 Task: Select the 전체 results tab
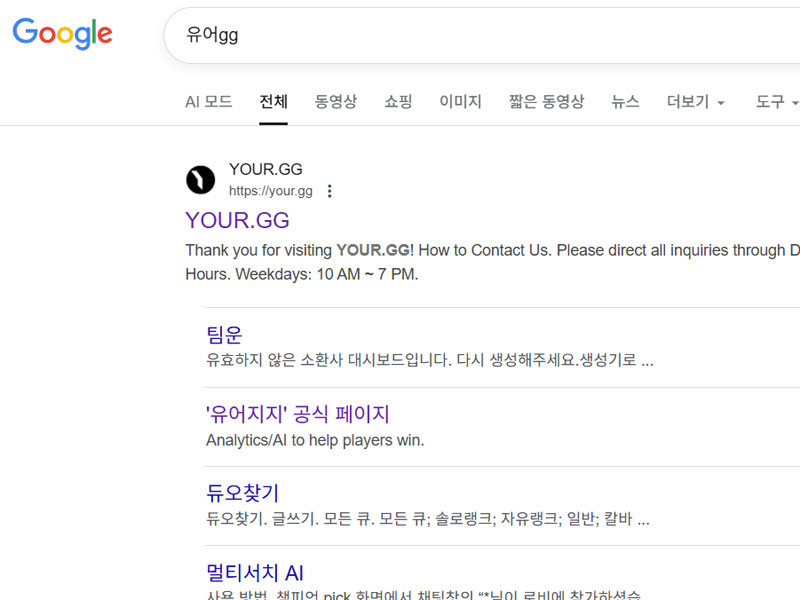click(273, 101)
